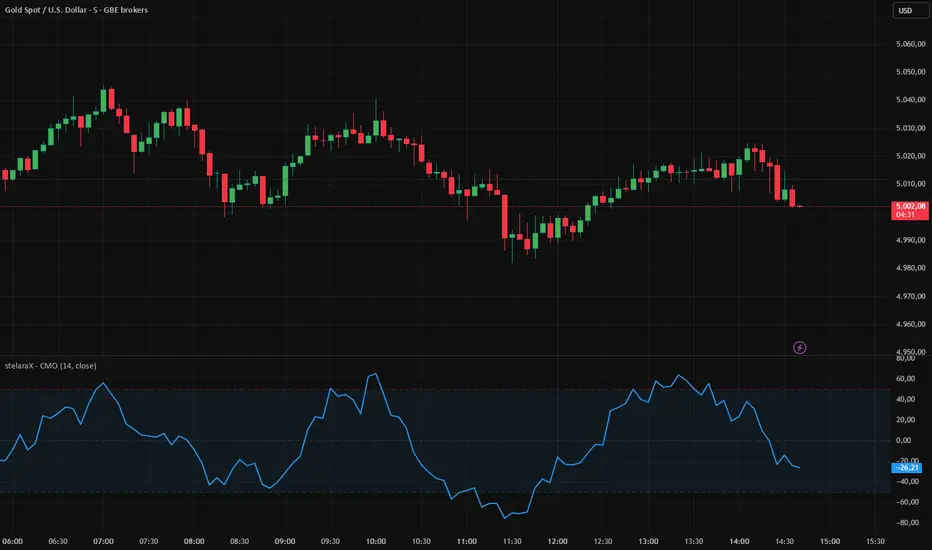This screenshot has height=550, width=932.
Task: Select the Gold Spot / U.S. Dollar chart title
Action: tap(76, 10)
